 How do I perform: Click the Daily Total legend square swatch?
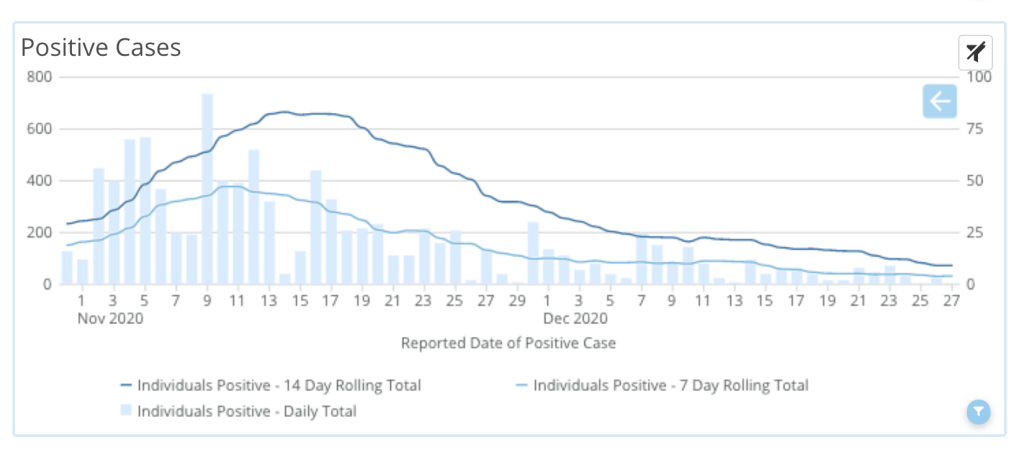point(126,410)
